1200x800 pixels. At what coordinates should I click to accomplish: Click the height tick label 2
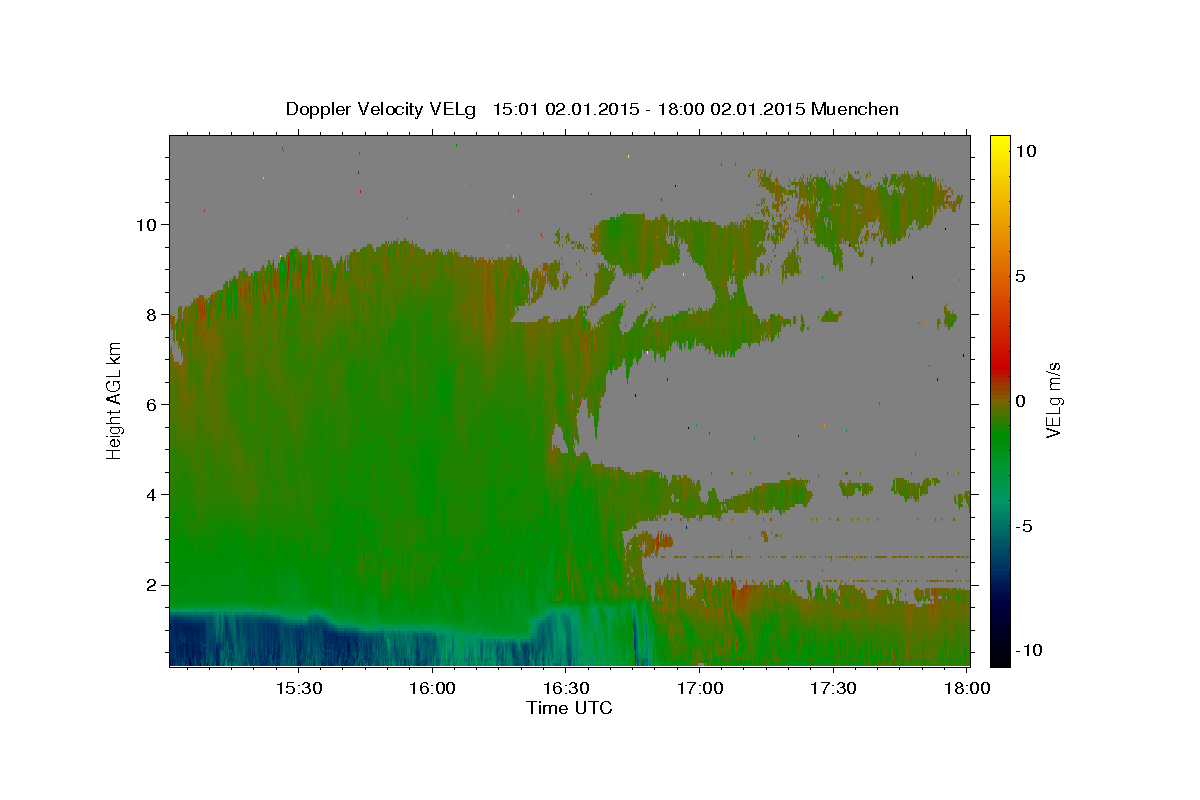[x=153, y=585]
